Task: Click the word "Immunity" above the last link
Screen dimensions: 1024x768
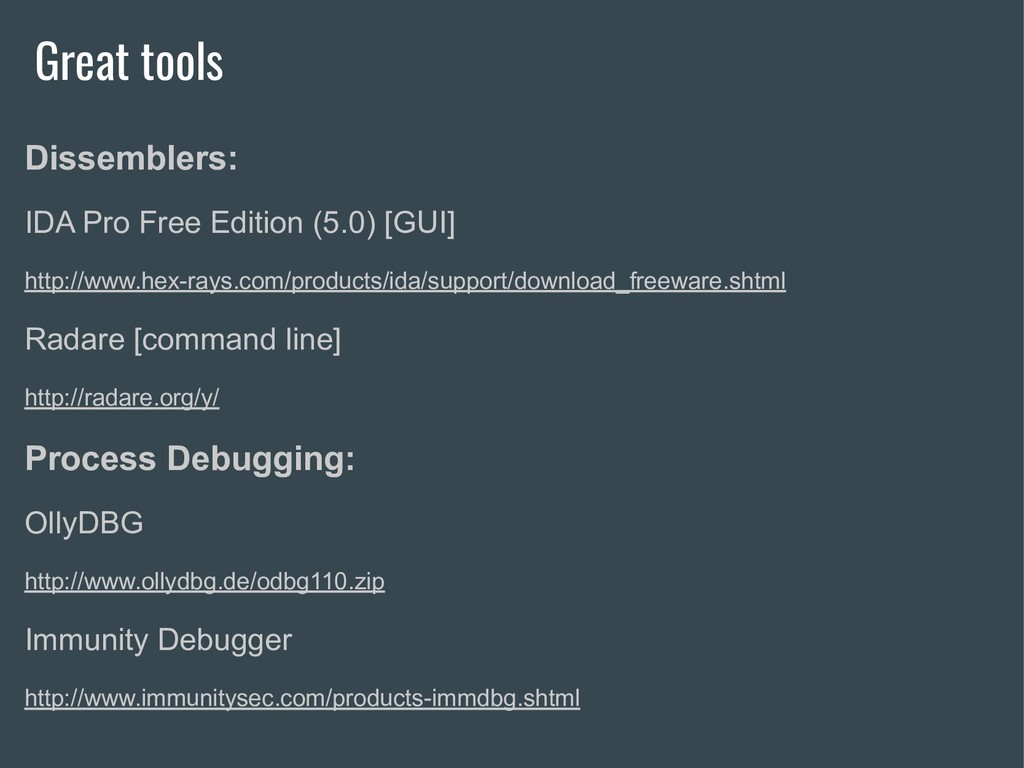Action: point(87,640)
